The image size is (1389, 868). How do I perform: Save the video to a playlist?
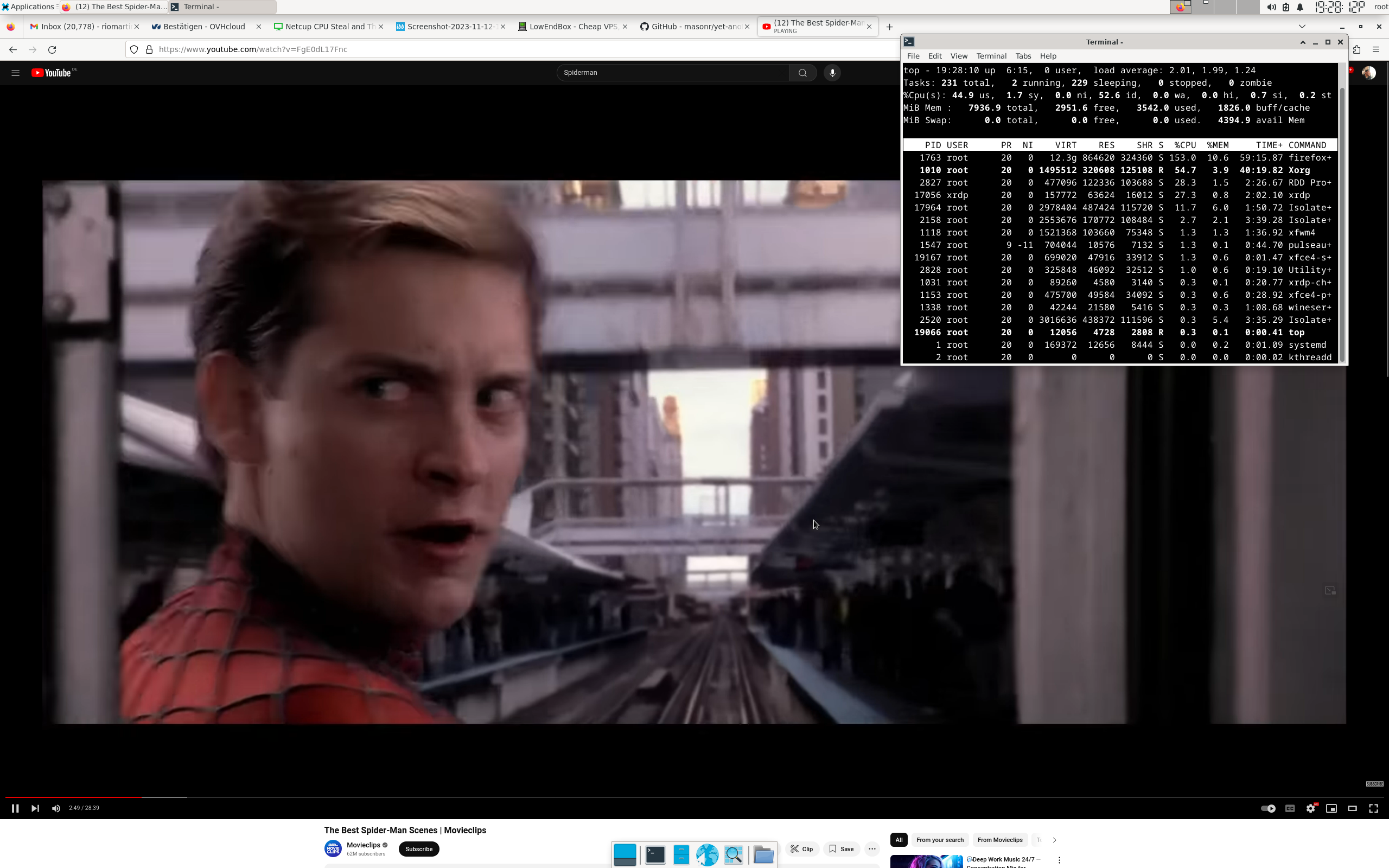click(842, 849)
